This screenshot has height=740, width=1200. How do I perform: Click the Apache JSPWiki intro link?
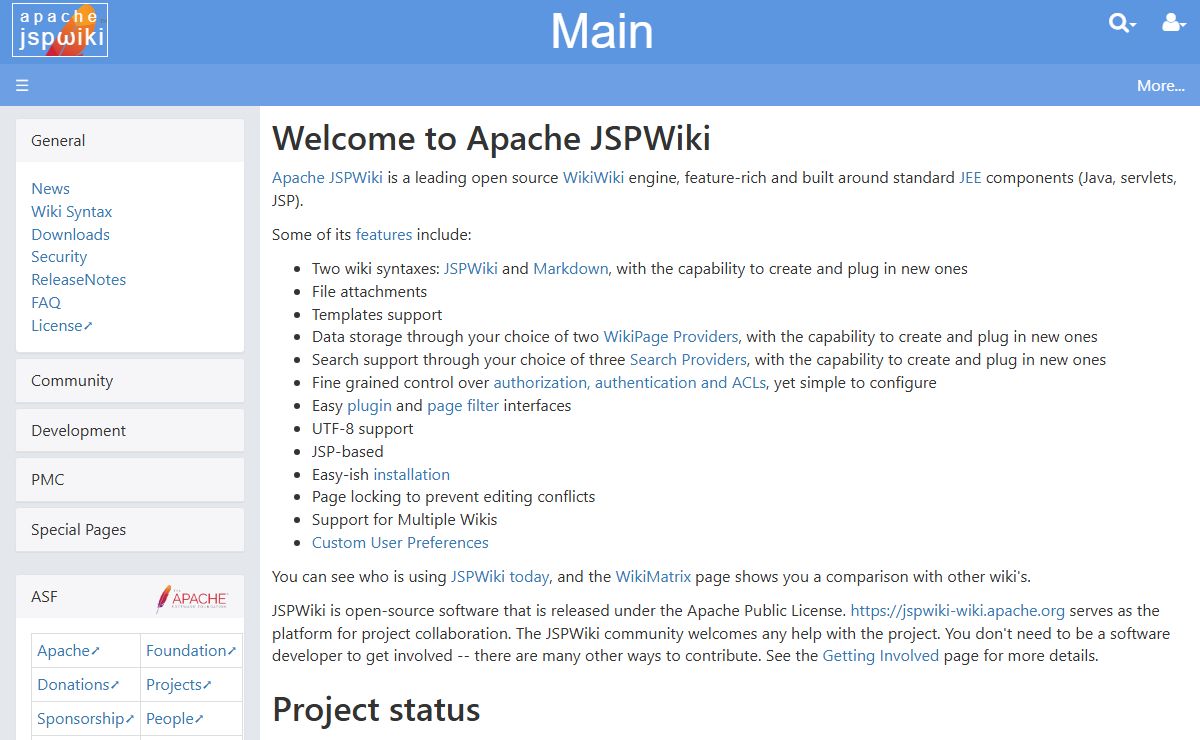[x=327, y=178]
